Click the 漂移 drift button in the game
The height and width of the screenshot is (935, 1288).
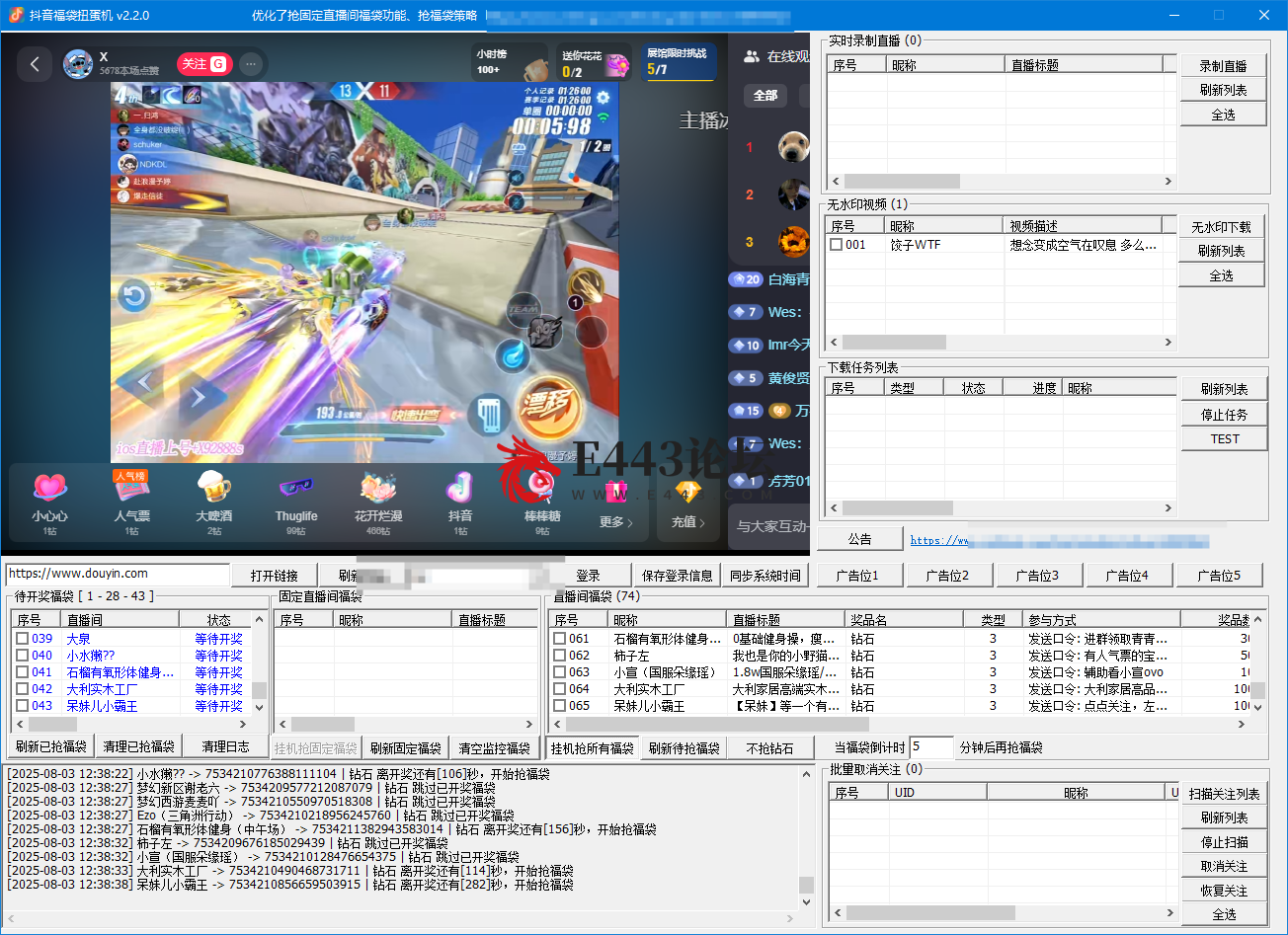tap(548, 407)
